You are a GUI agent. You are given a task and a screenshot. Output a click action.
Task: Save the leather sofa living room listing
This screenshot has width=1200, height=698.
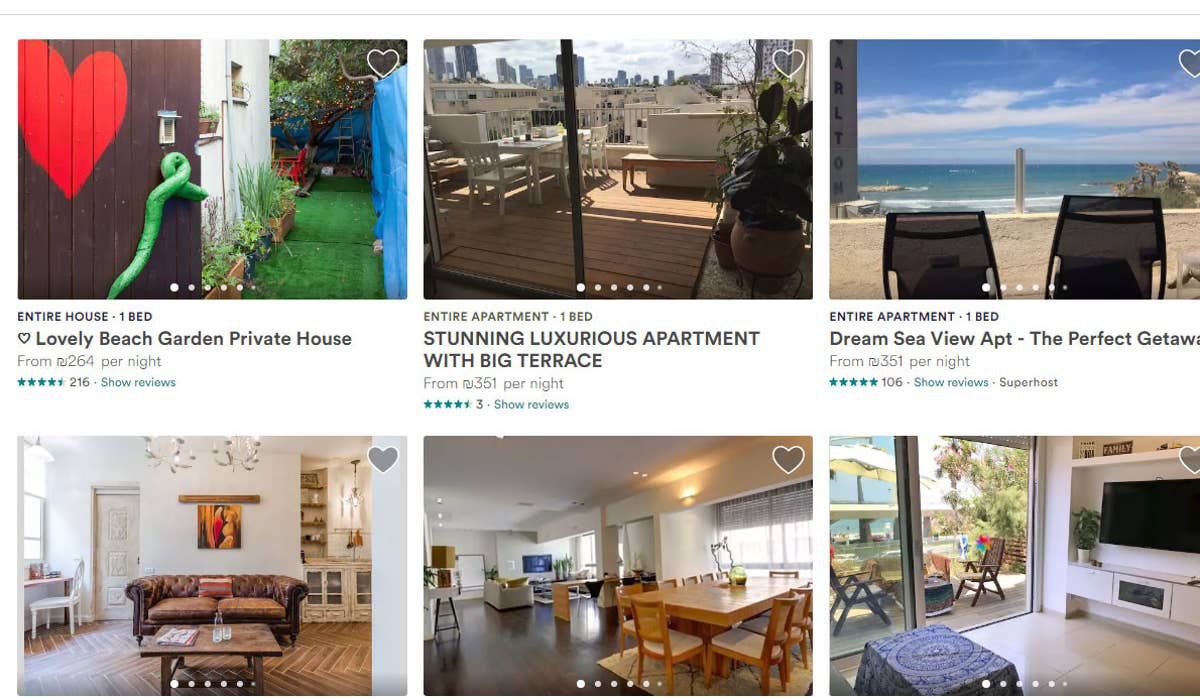click(383, 459)
